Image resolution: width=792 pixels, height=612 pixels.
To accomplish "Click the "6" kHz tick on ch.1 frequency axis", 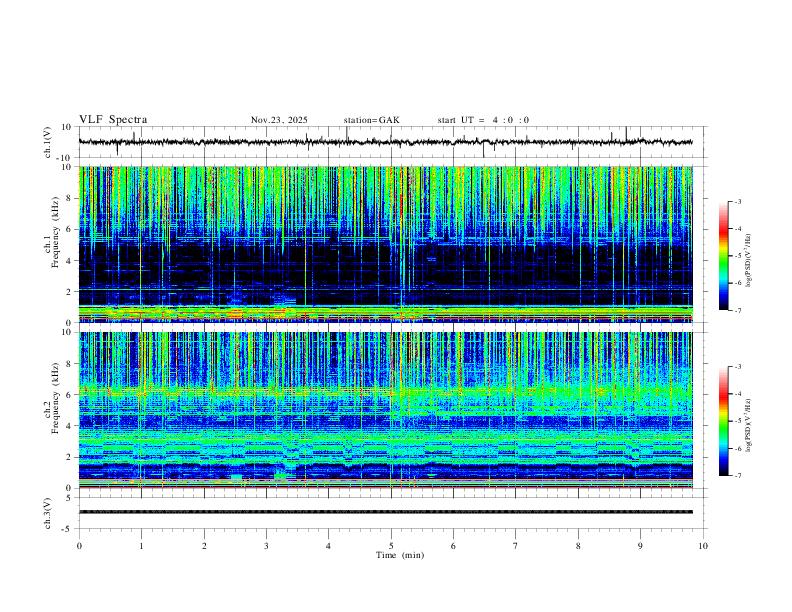I will point(69,229).
